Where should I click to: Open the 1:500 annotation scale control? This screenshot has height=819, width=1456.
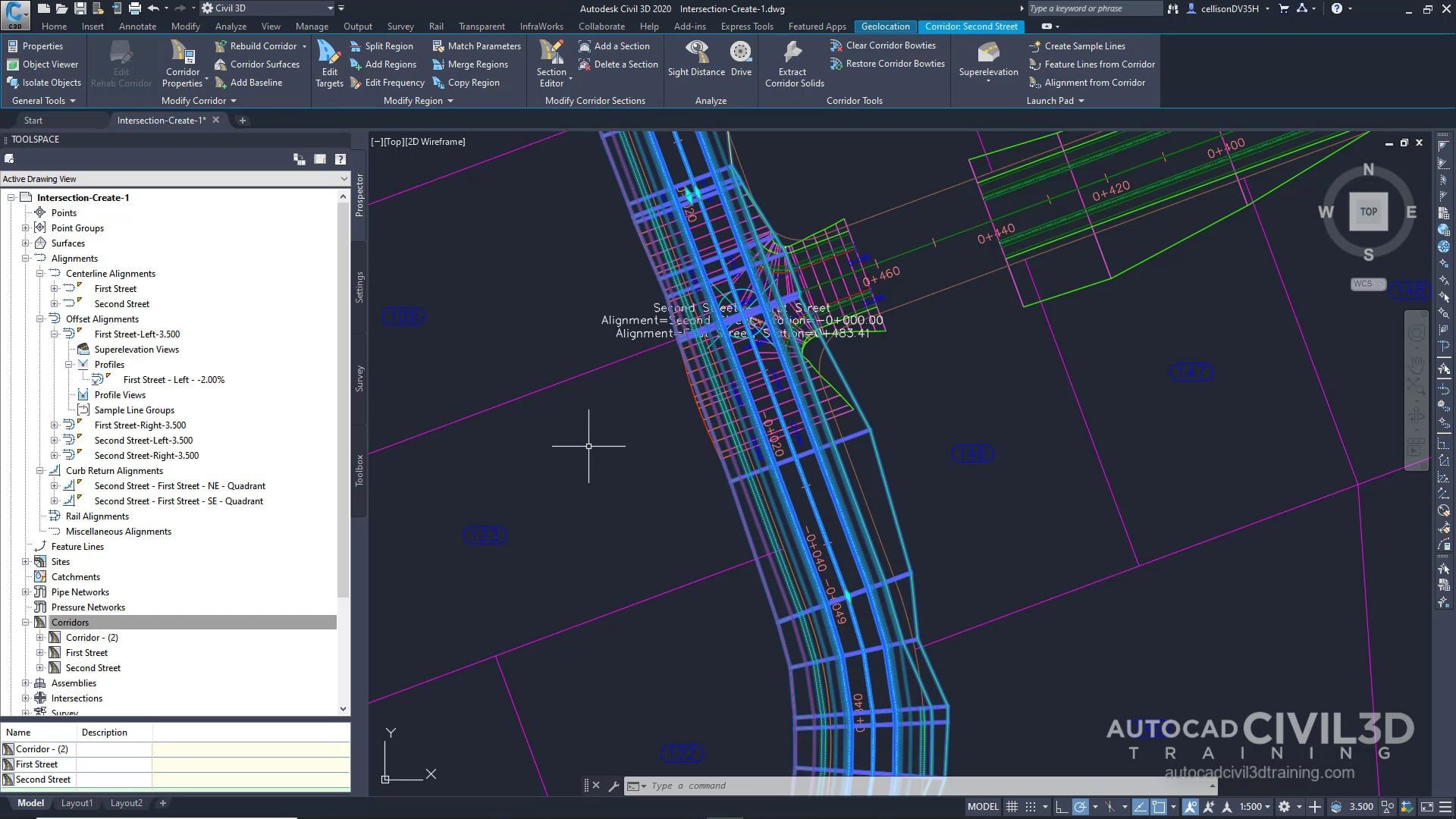1253,806
